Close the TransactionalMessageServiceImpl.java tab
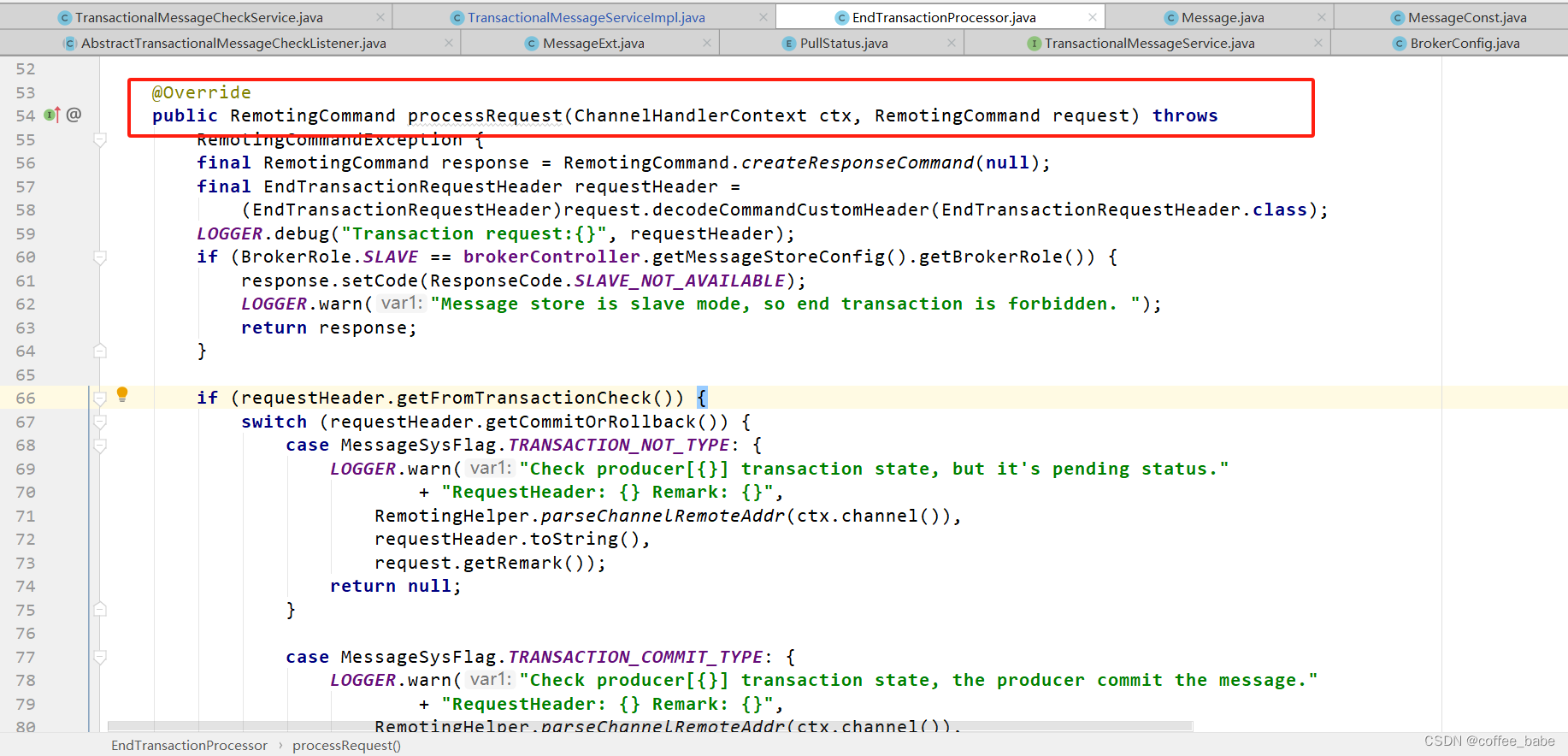 tap(763, 17)
